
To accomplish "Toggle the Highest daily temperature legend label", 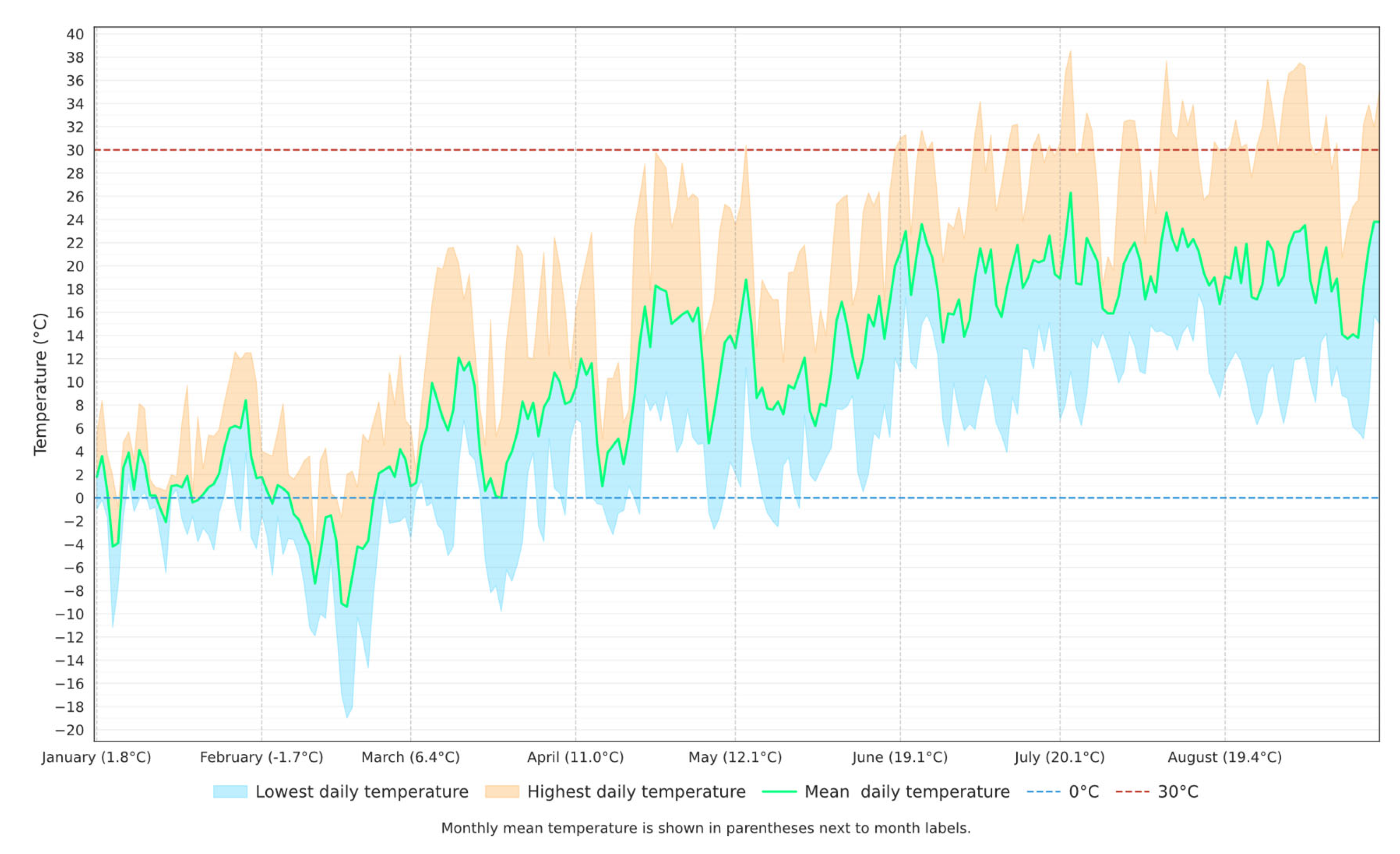I will pyautogui.click(x=636, y=792).
